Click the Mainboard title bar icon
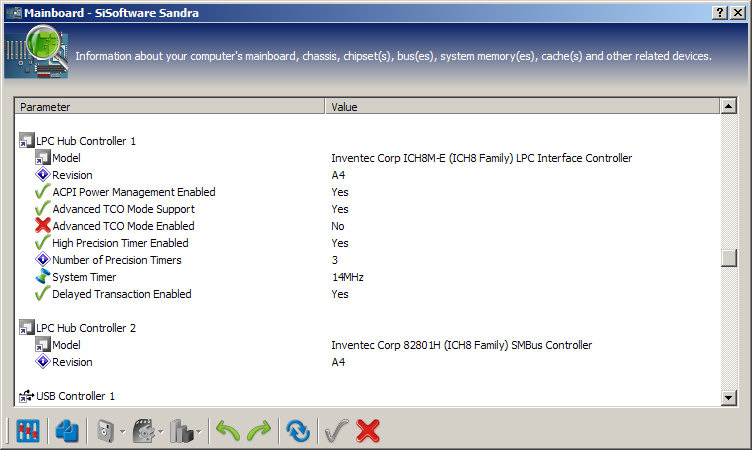 (x=14, y=12)
